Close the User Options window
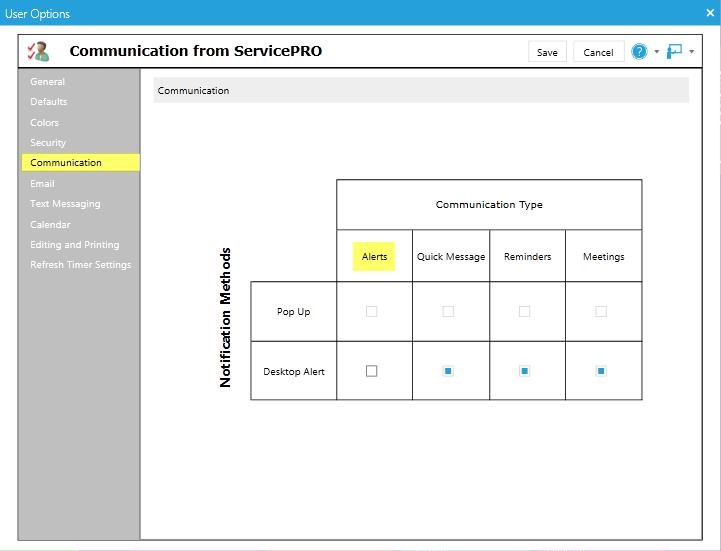This screenshot has height=551, width=721. coord(710,13)
